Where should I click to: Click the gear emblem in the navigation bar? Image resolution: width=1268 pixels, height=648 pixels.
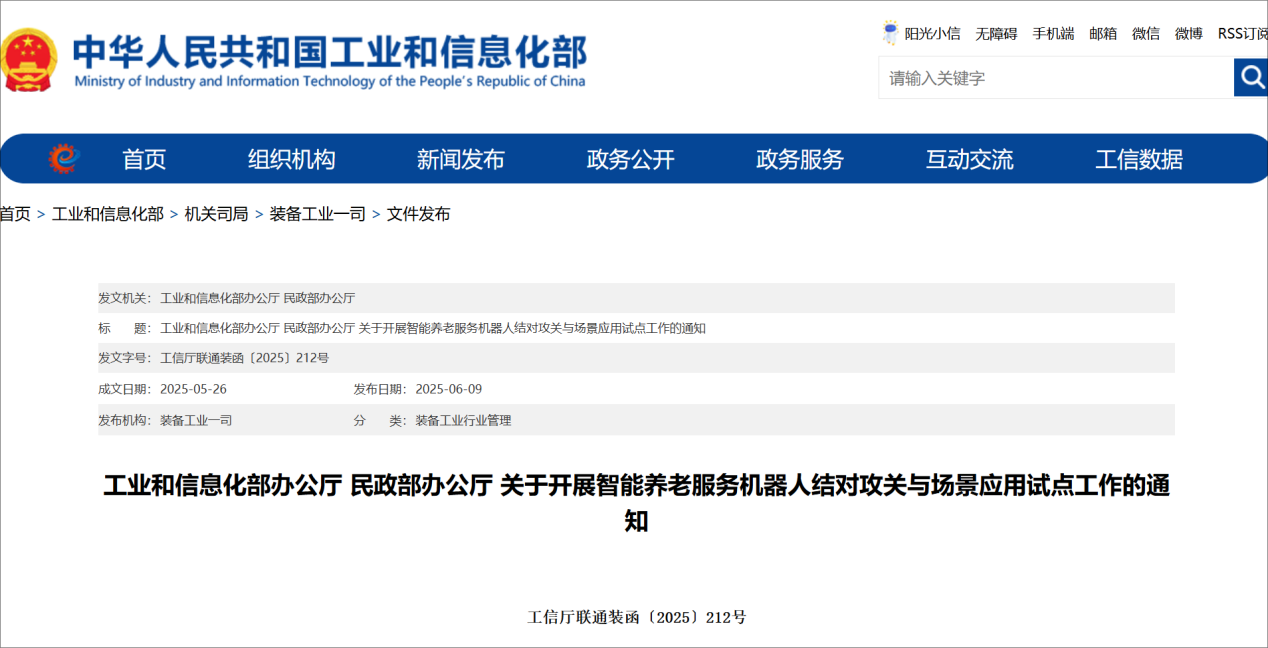click(x=63, y=158)
